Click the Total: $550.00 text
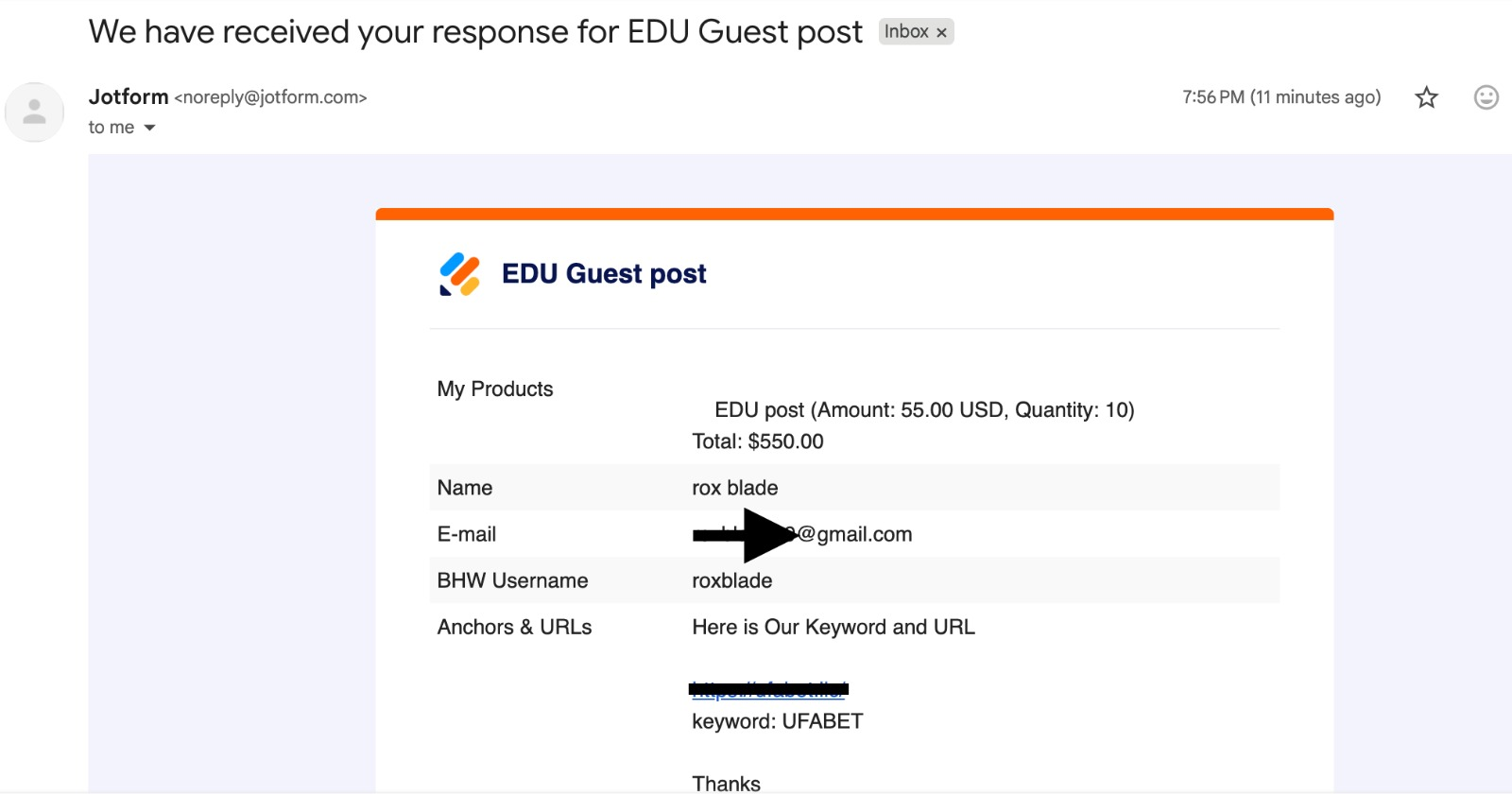The image size is (1512, 795). 758,441
